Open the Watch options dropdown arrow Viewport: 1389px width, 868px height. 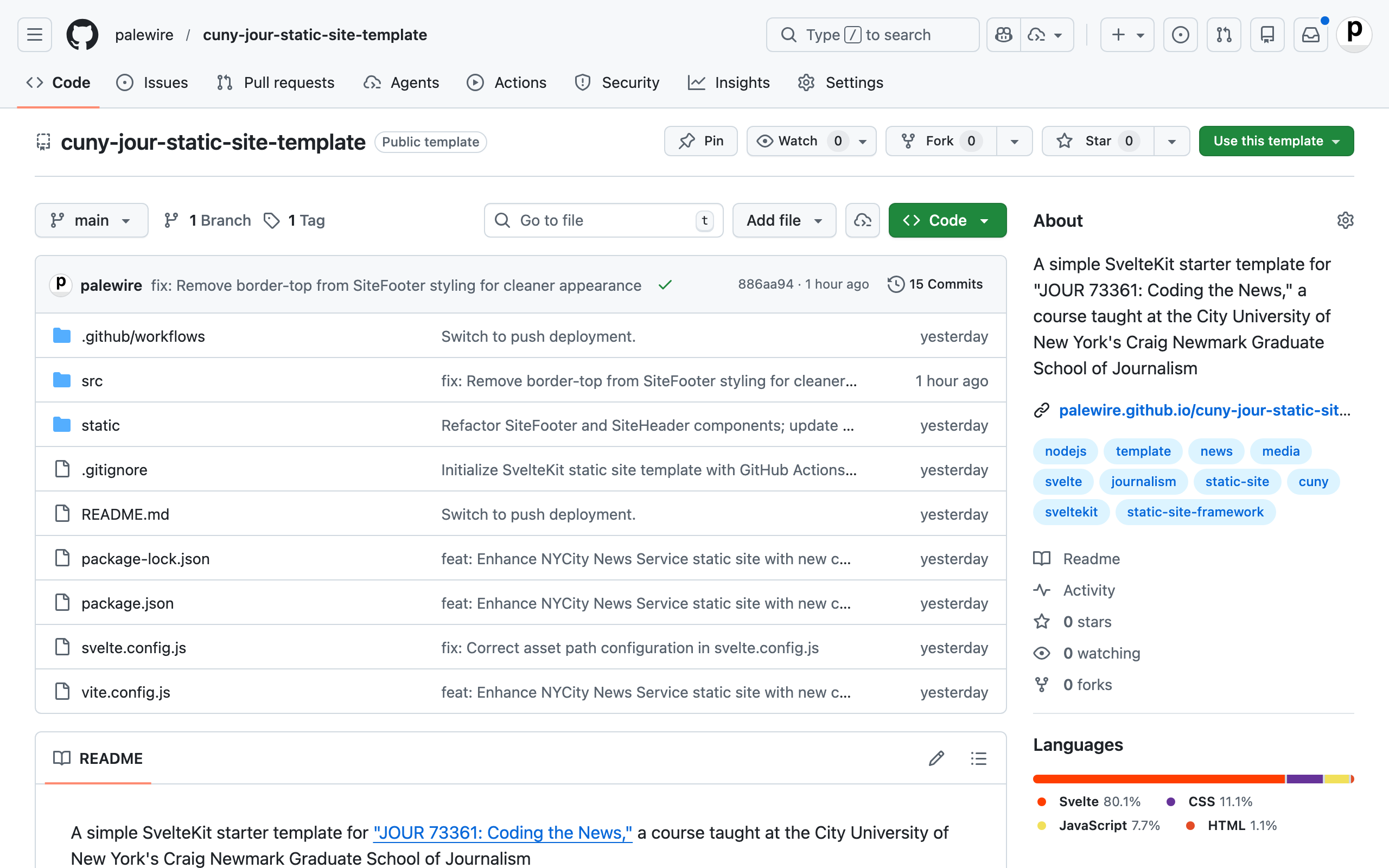click(x=863, y=141)
